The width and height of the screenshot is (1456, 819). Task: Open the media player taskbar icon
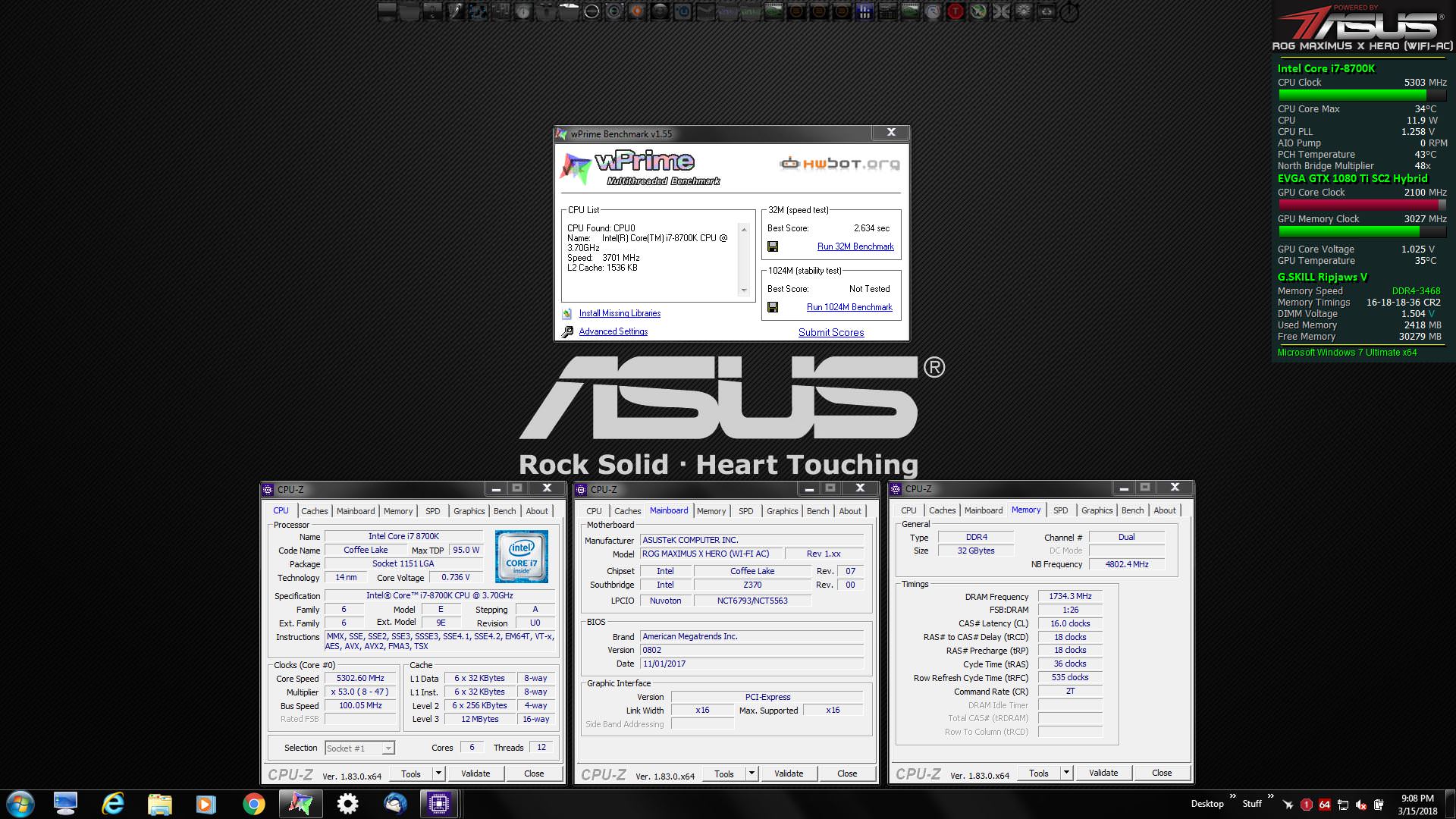tap(206, 804)
